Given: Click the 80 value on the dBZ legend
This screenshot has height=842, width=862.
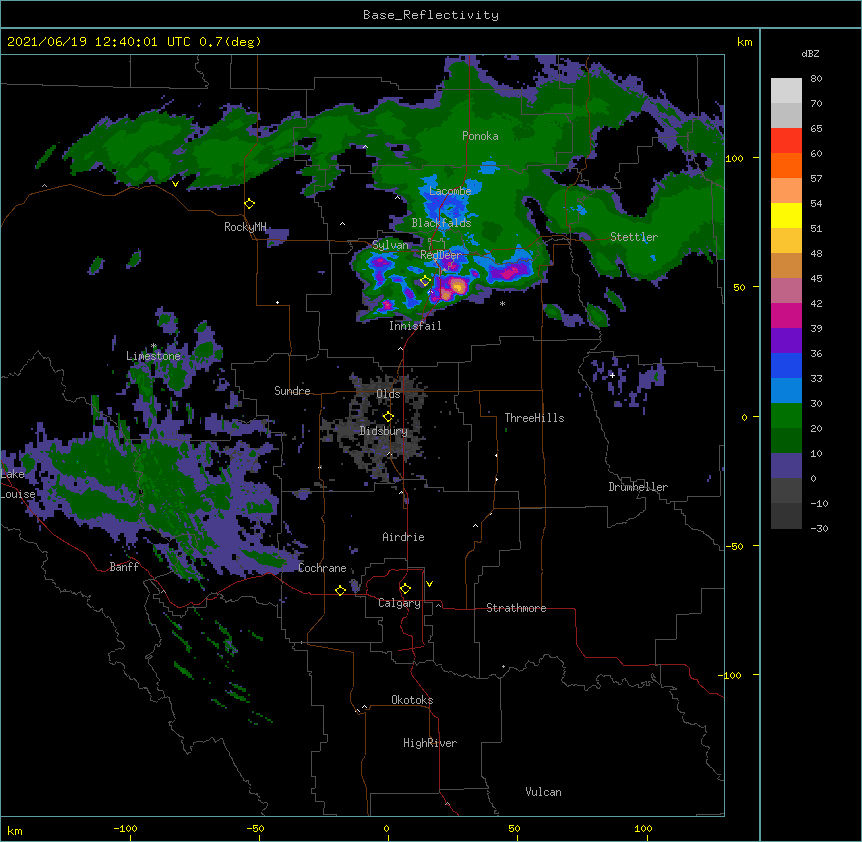Looking at the screenshot, I should [816, 79].
